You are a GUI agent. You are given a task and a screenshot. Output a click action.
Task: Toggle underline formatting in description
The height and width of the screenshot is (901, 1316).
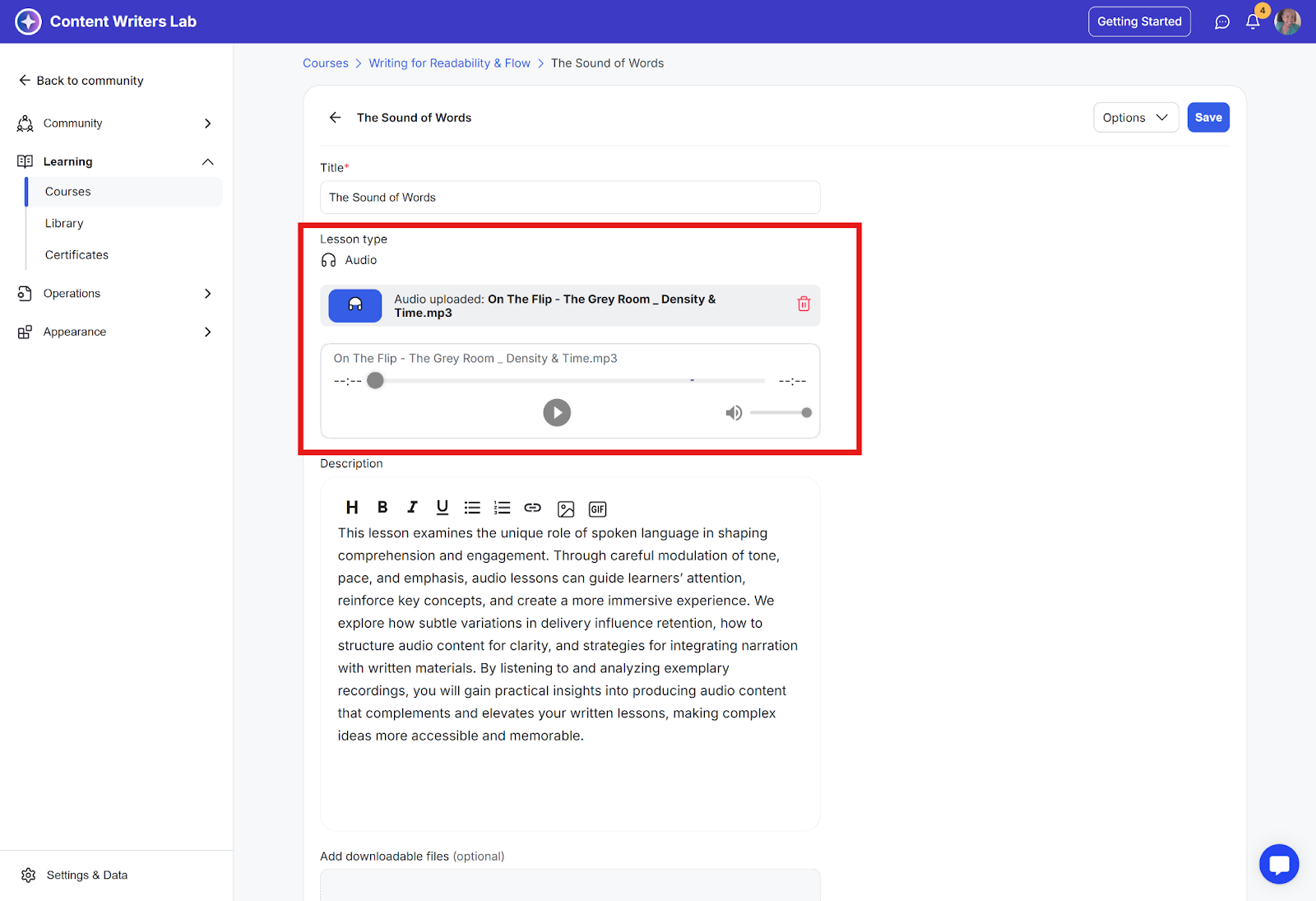(443, 508)
